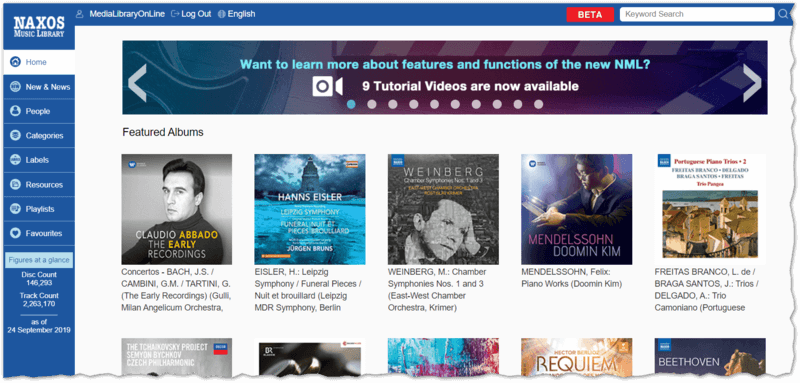Viewport: 800px width, 383px height.
Task: Open the New & News section
Action: 39,87
